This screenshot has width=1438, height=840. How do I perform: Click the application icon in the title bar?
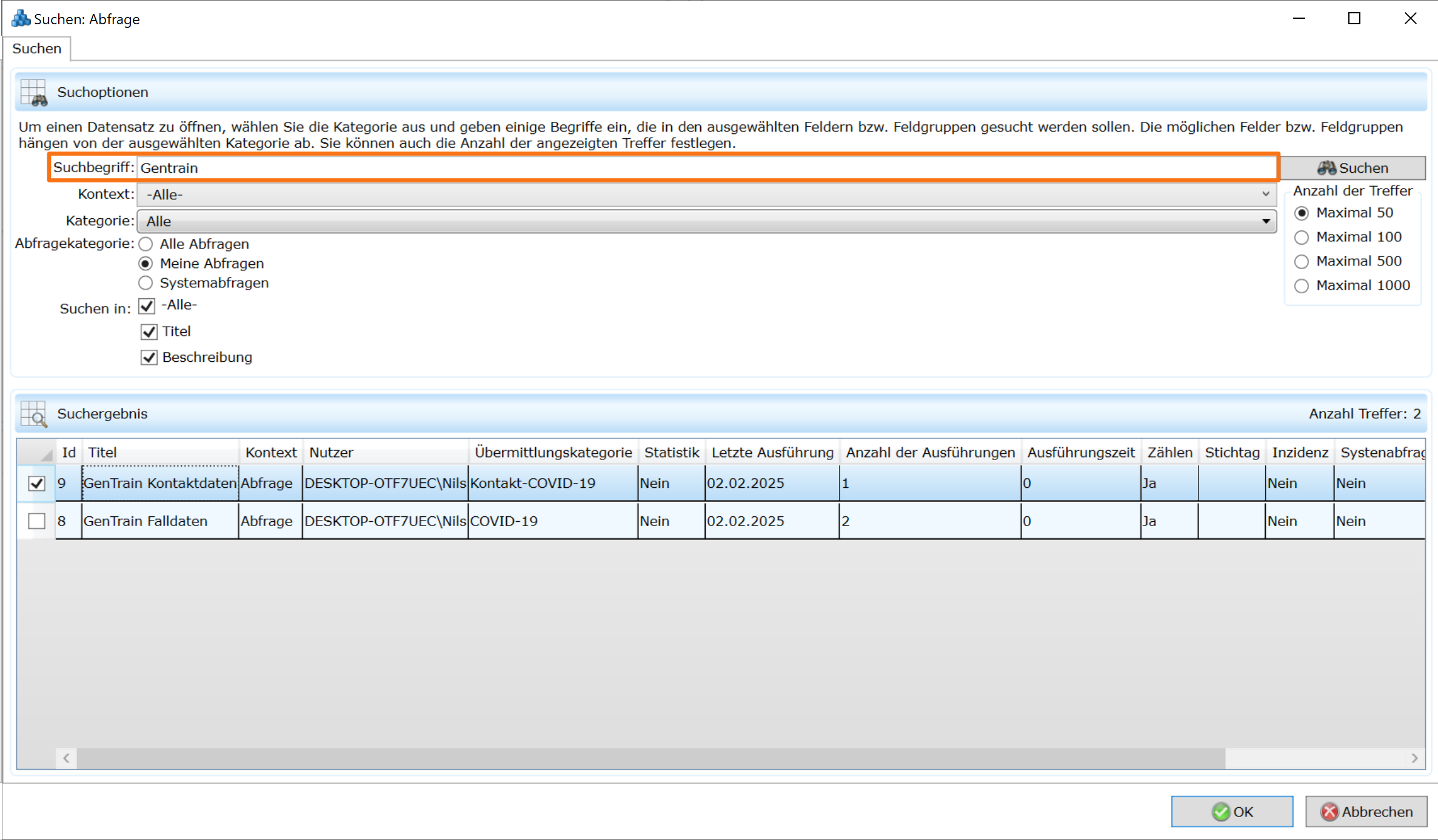coord(19,18)
